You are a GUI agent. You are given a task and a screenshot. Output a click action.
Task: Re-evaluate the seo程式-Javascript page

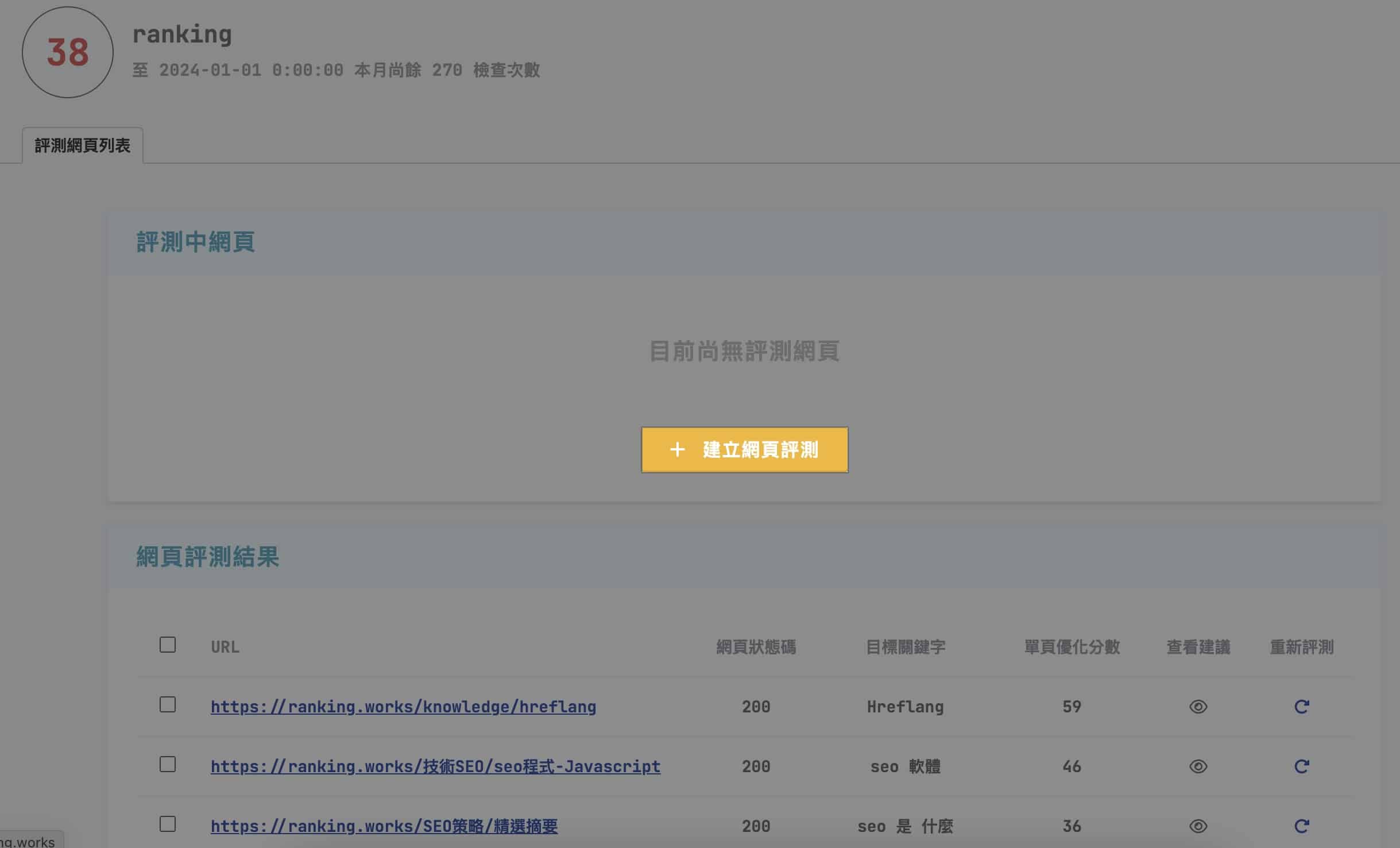coord(1301,766)
